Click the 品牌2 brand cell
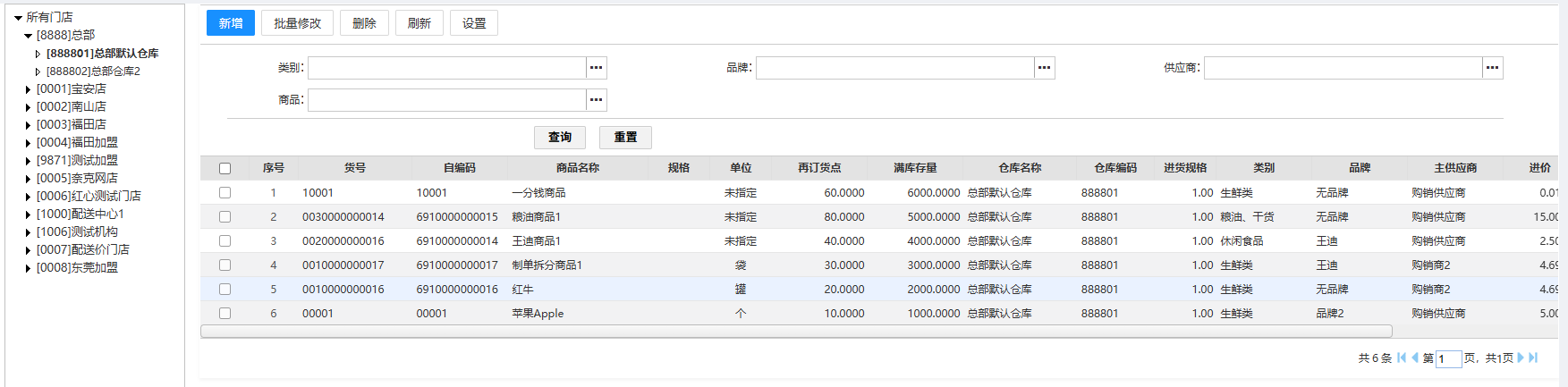Viewport: 1568px width, 387px height. (x=1330, y=313)
